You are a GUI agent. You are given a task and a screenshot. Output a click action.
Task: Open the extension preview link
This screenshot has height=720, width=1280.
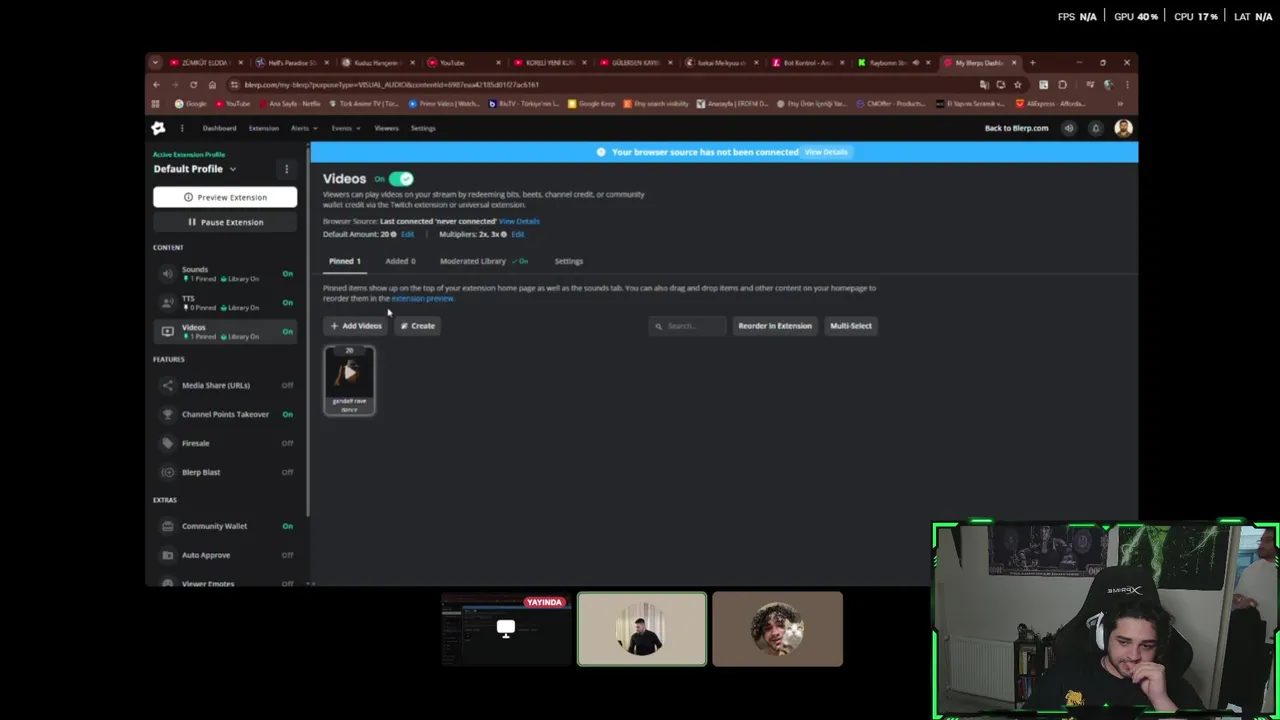(422, 299)
